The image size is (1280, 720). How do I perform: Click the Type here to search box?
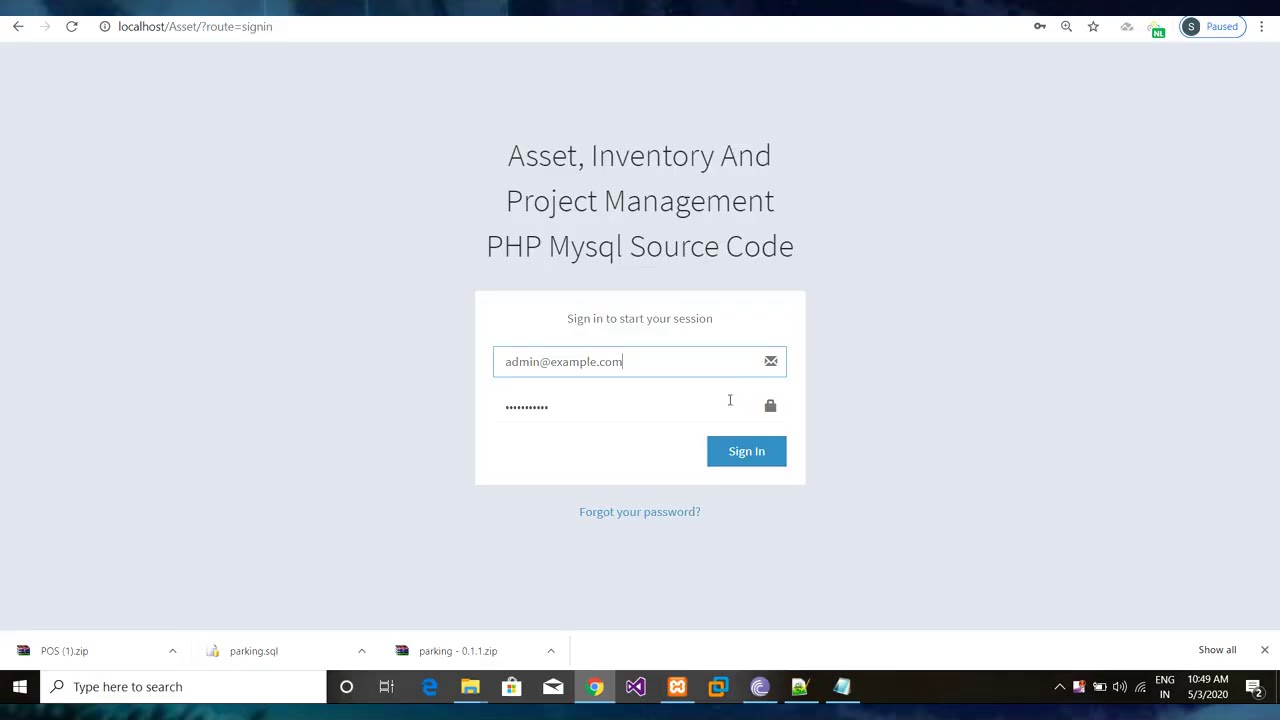[183, 687]
